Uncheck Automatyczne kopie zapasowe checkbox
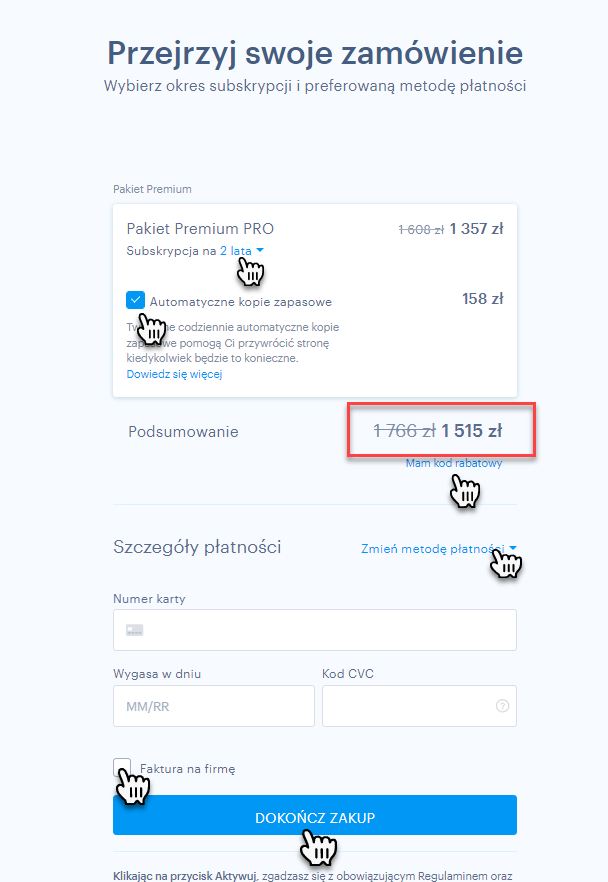The height and width of the screenshot is (882, 608). click(x=136, y=300)
